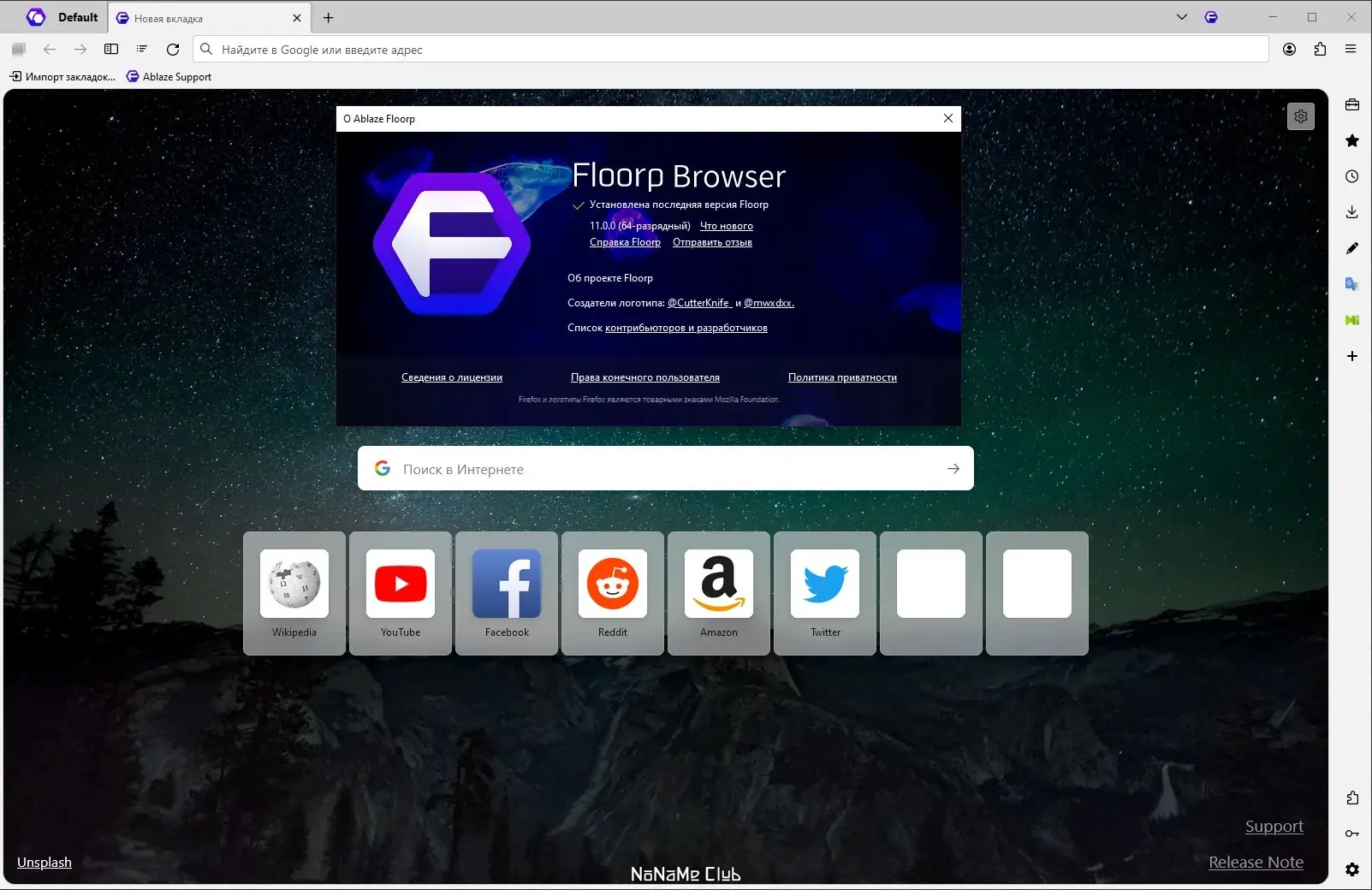
Task: Open the downloads sidebar panel
Action: pos(1352,212)
